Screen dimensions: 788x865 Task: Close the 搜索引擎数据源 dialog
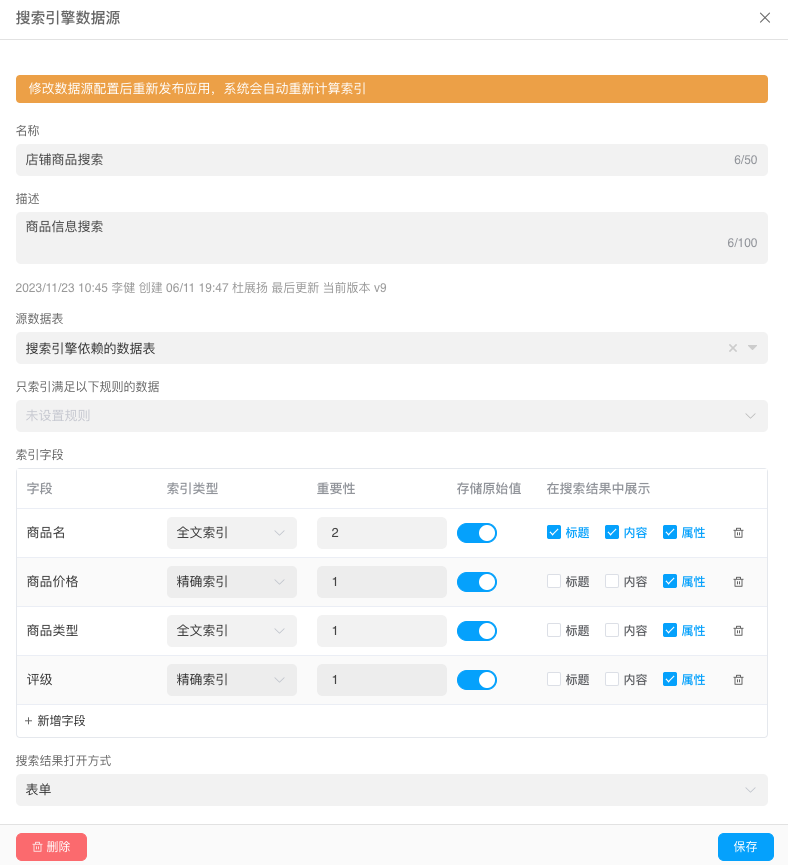coord(765,18)
